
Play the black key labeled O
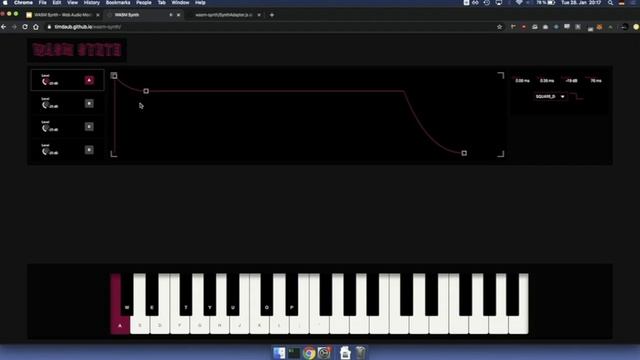[267, 294]
